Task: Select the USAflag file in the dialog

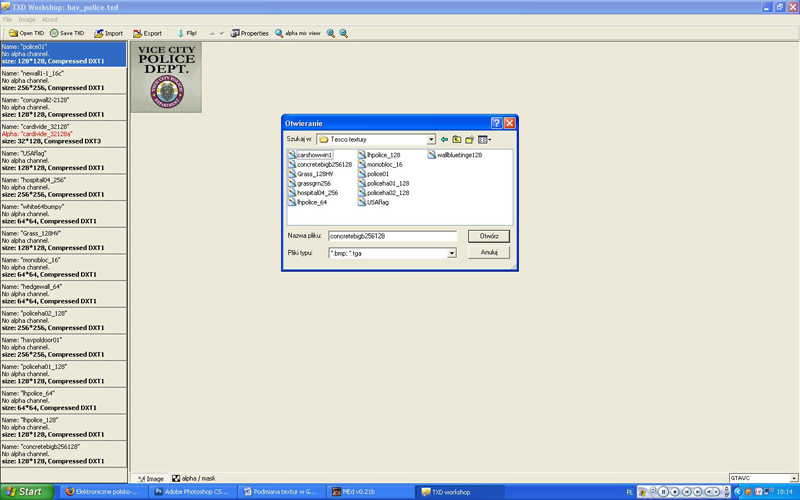Action: 377,202
